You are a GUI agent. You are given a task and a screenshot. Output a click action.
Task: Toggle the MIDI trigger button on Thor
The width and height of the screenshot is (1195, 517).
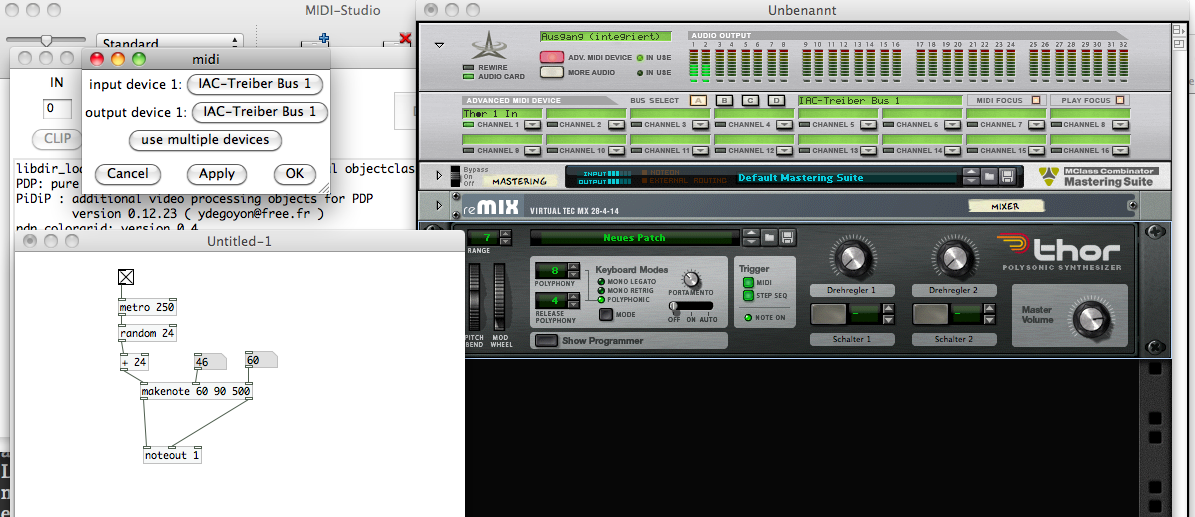(x=748, y=283)
